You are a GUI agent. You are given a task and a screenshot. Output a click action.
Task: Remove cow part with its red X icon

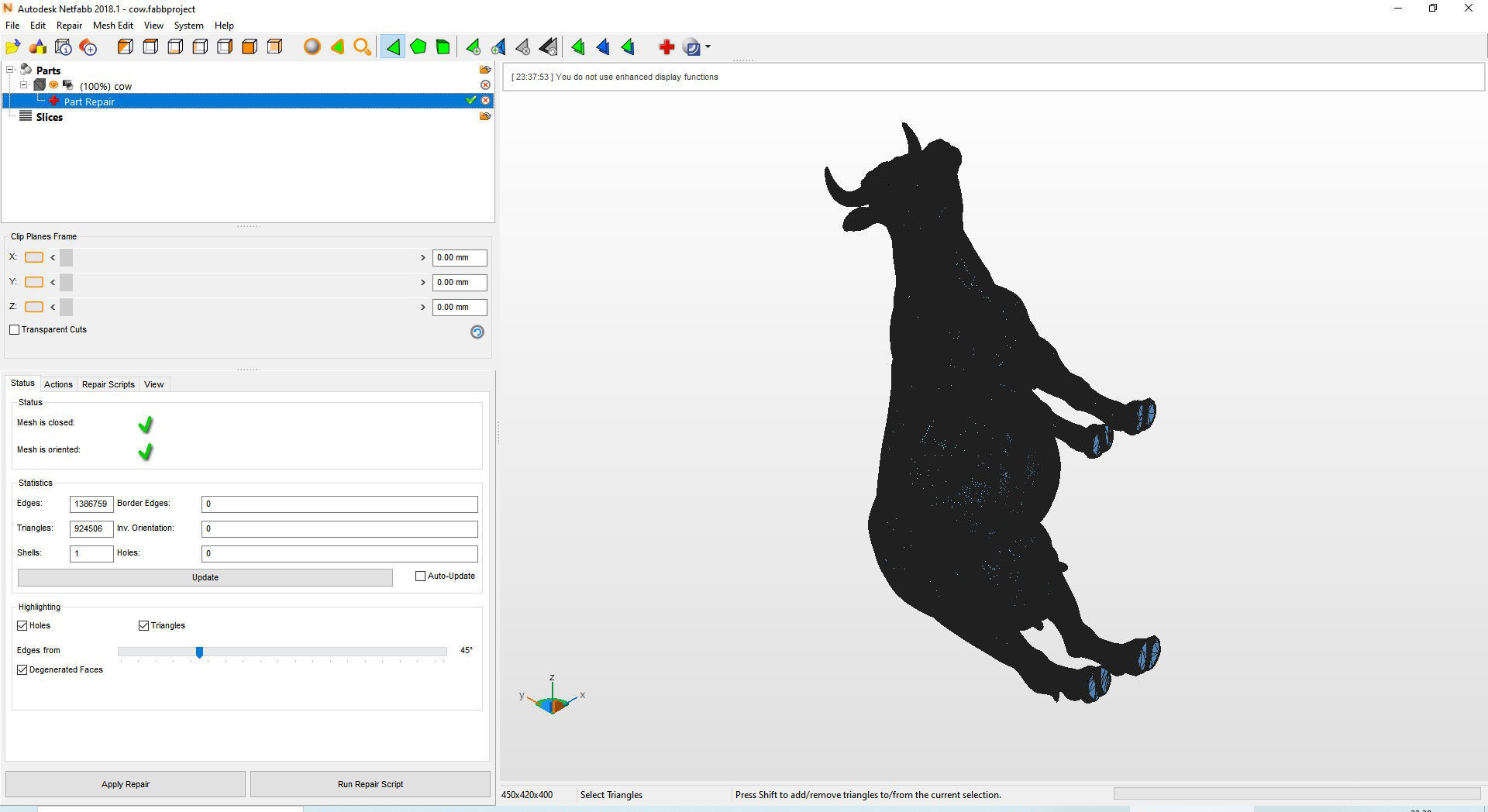[485, 85]
